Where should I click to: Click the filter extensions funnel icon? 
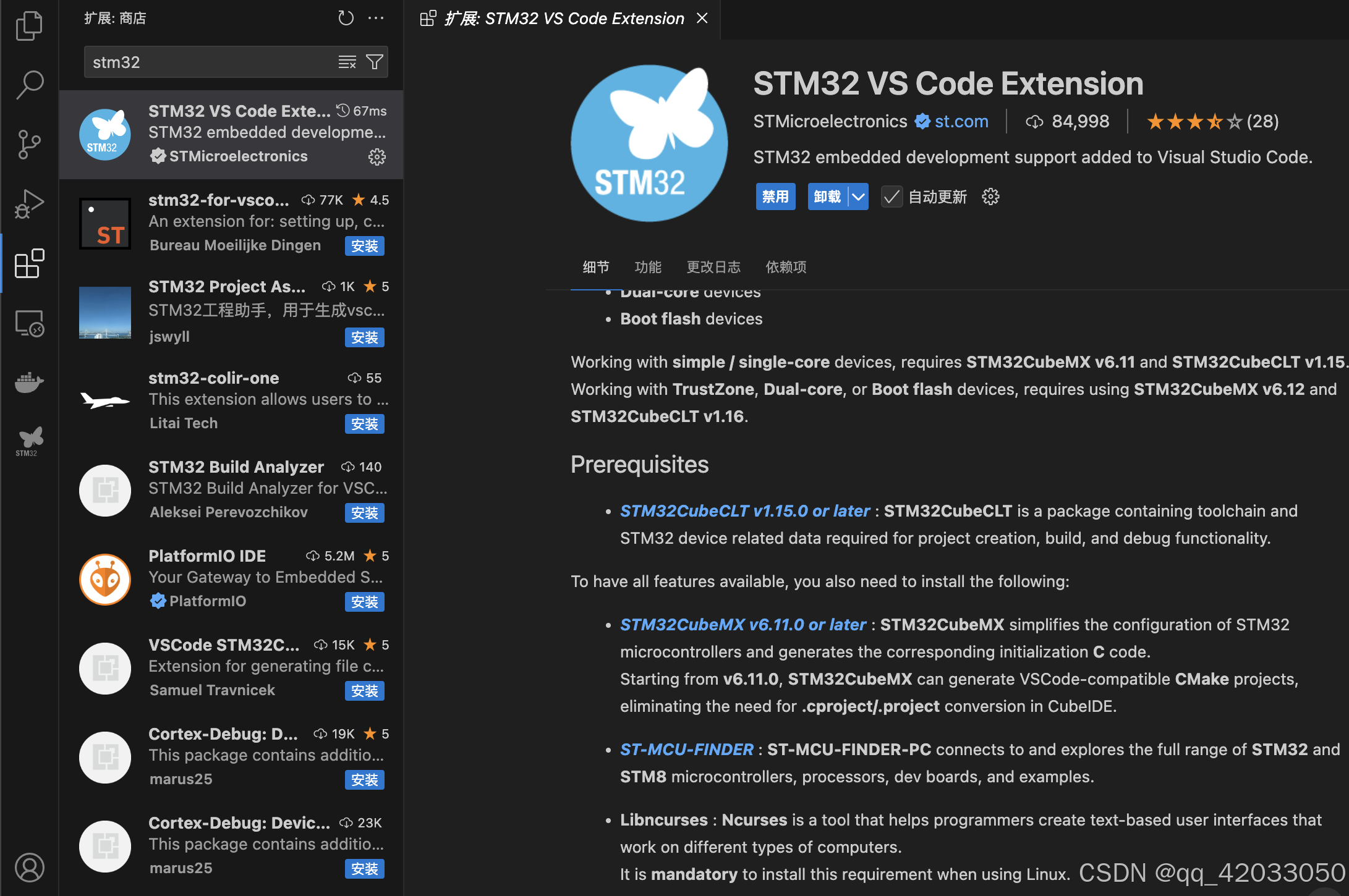[x=375, y=62]
